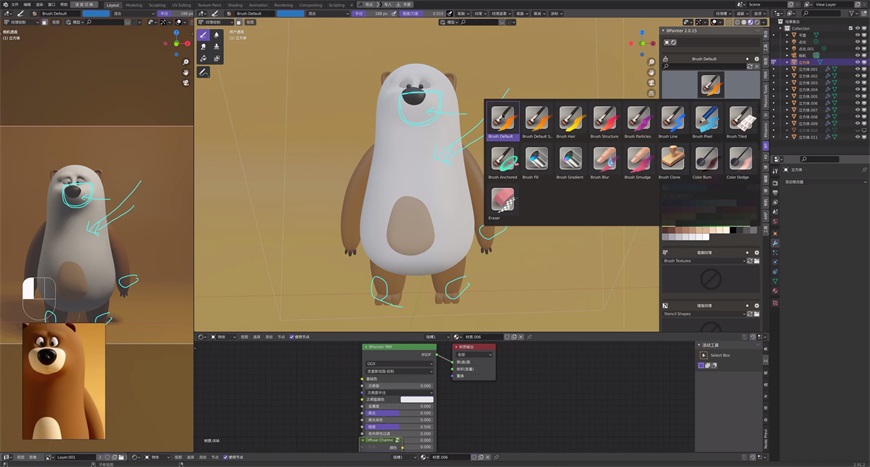Select the Brush Blur preset
Screen dimensions: 870x467
coord(604,161)
